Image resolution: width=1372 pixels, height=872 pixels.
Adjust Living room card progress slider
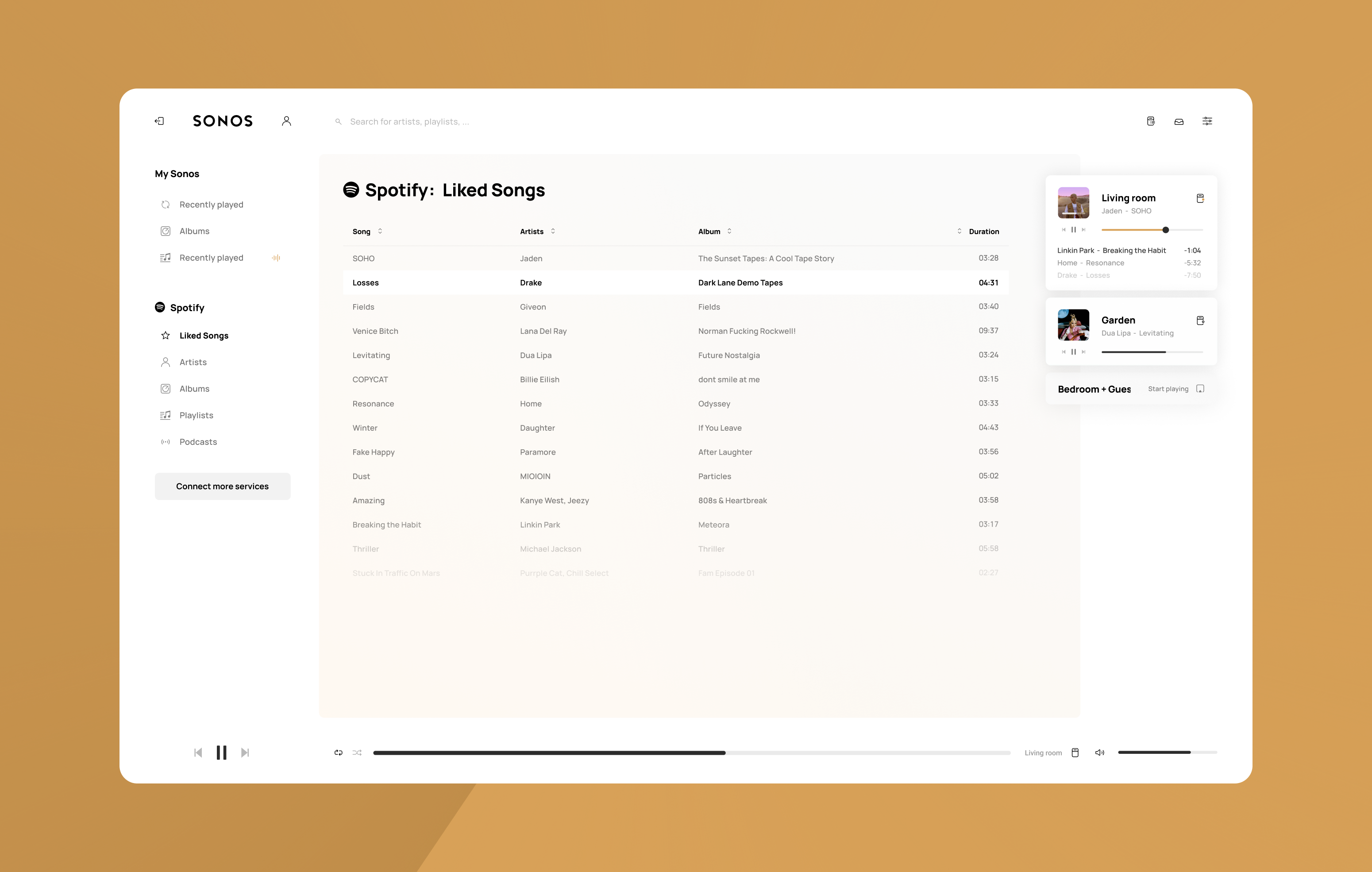pos(1152,230)
